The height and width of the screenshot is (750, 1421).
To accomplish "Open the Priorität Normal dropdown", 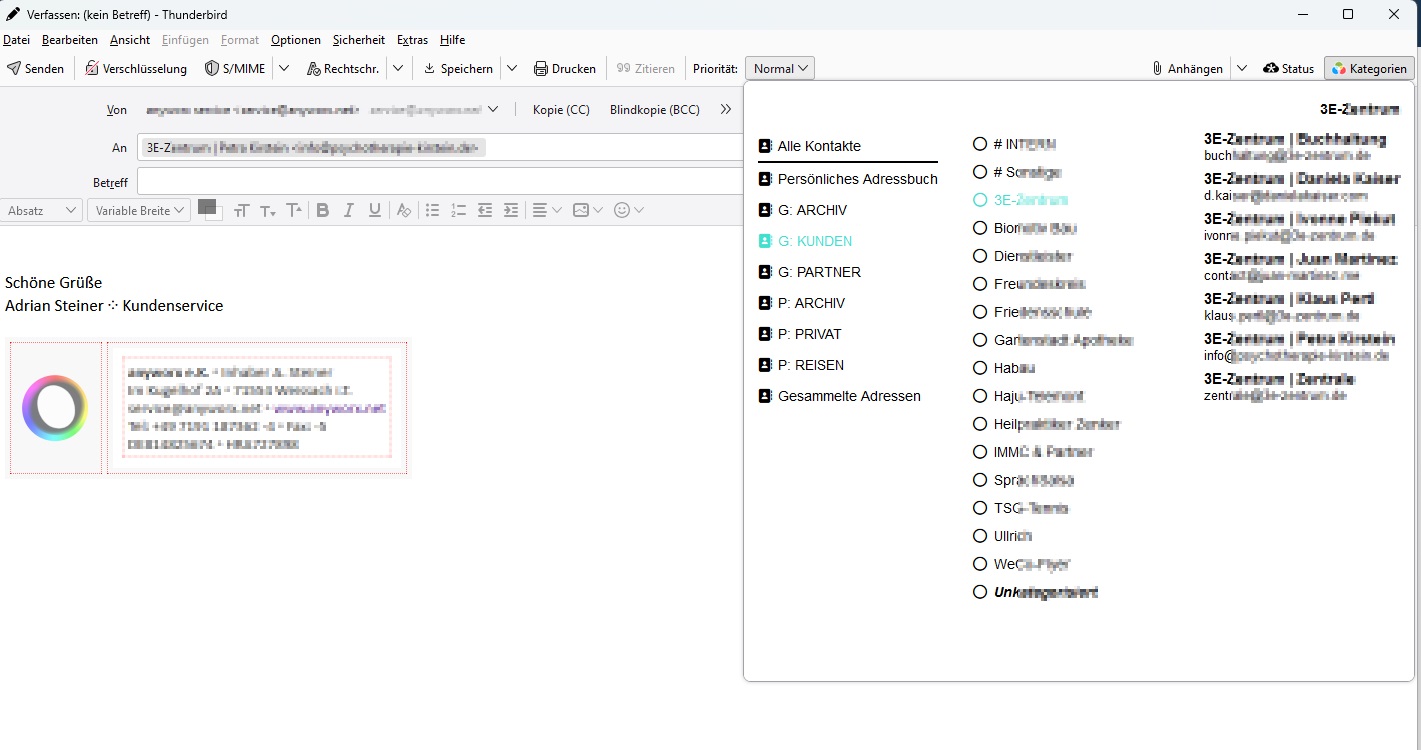I will (780, 69).
